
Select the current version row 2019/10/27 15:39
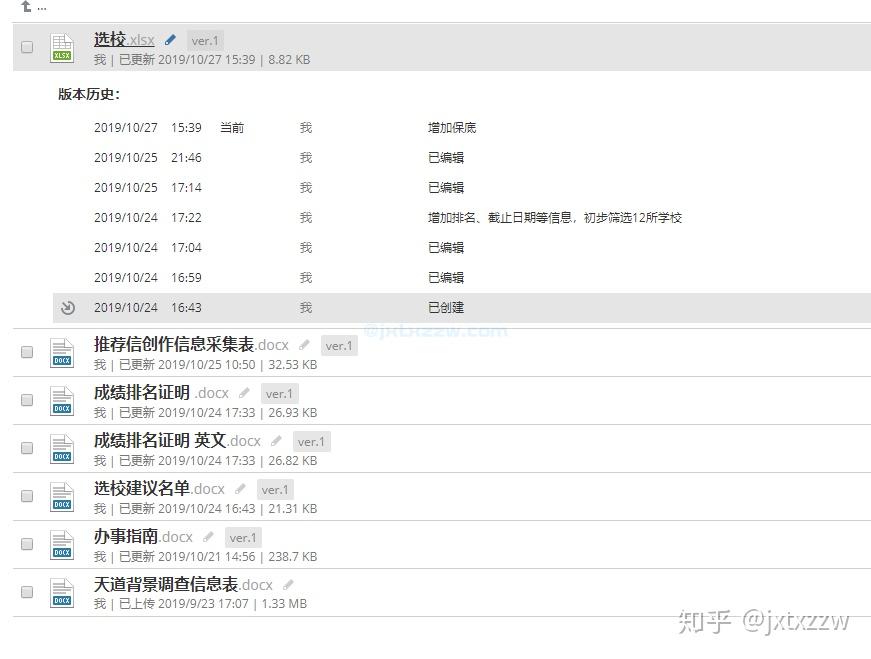462,128
